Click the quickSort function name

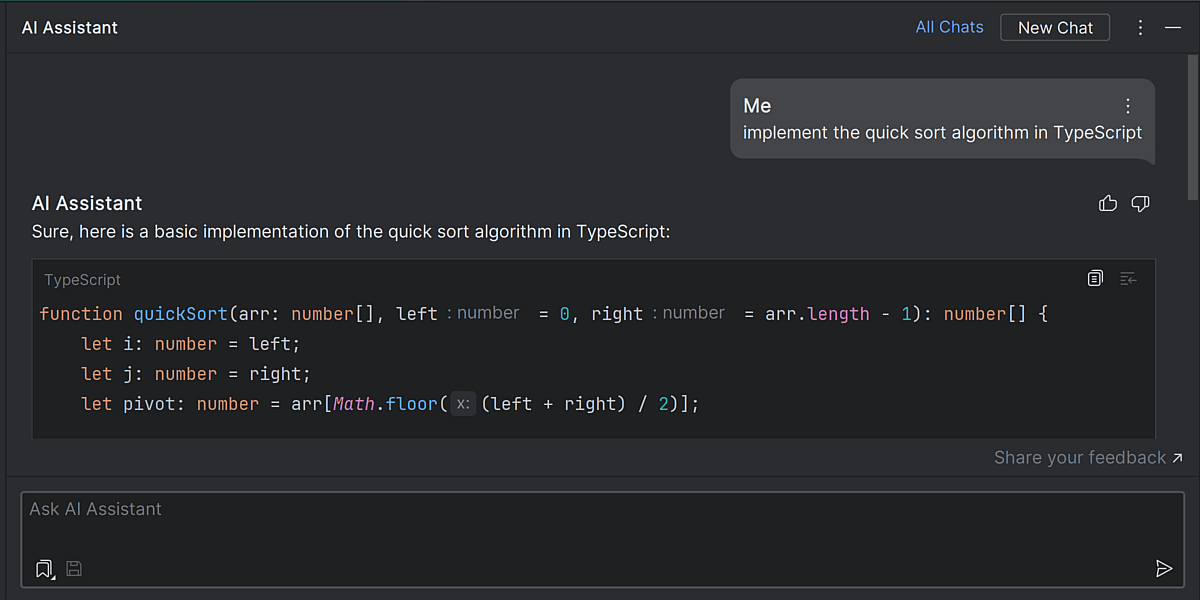point(180,314)
